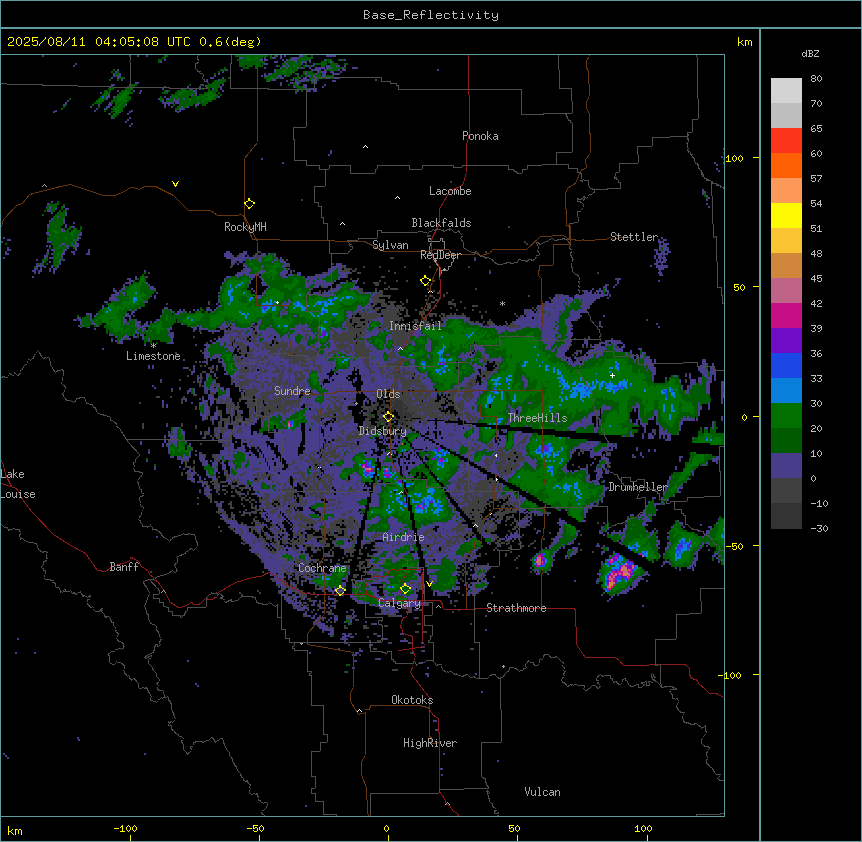This screenshot has width=862, height=842.
Task: Click the Cochrane city label
Action: tap(322, 568)
